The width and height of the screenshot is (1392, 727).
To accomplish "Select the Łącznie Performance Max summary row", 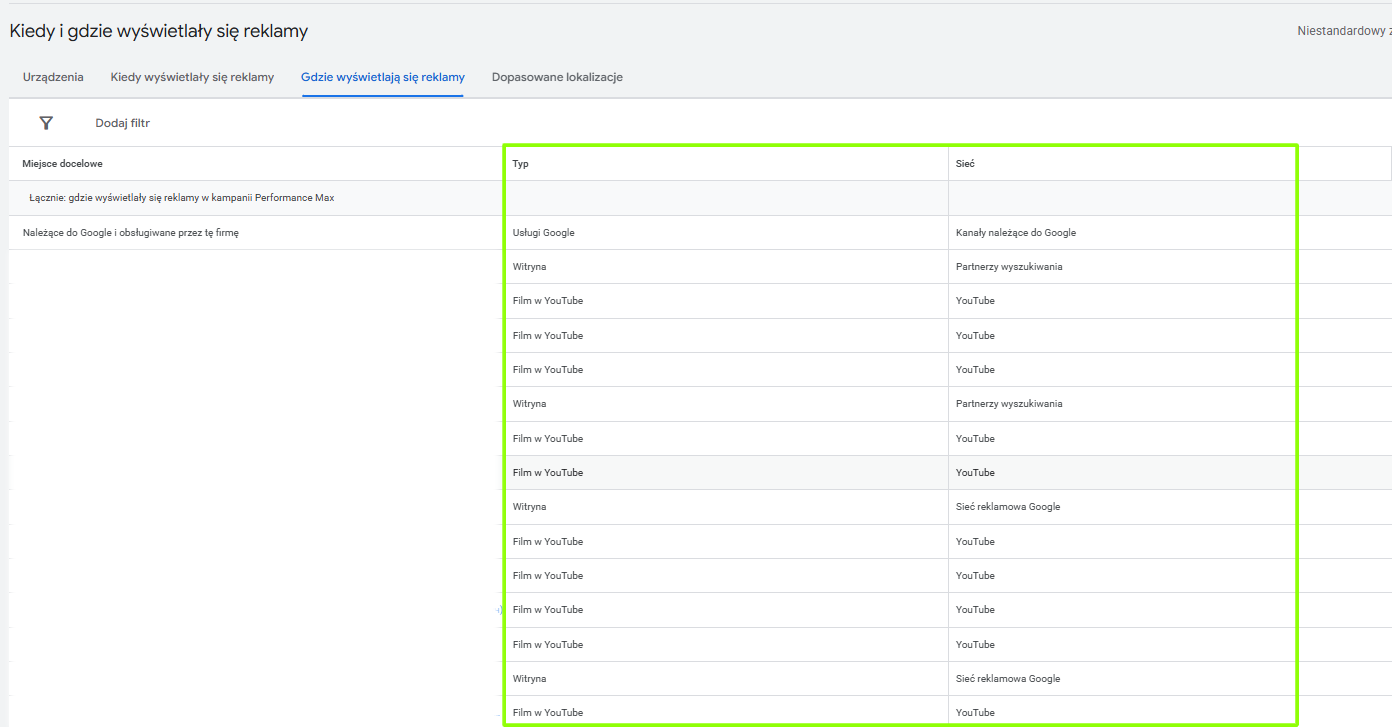I will (x=182, y=198).
